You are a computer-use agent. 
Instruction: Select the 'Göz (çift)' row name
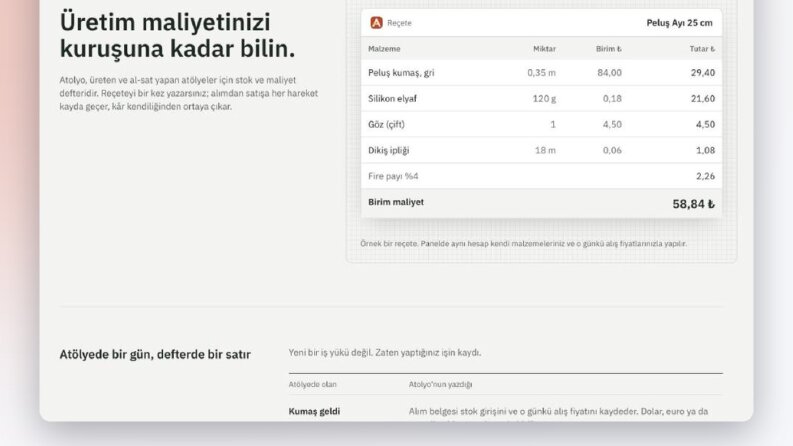tap(386, 124)
